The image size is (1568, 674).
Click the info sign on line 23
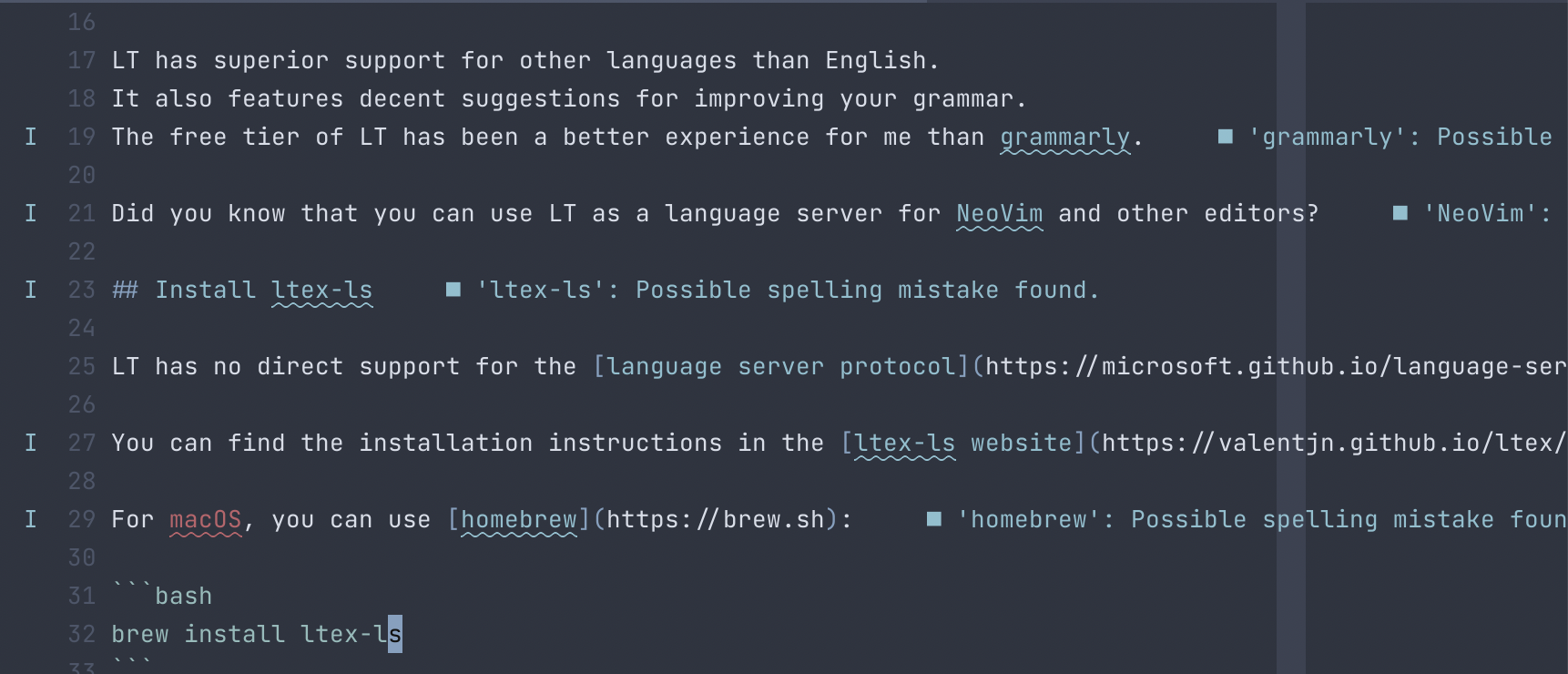[31, 290]
